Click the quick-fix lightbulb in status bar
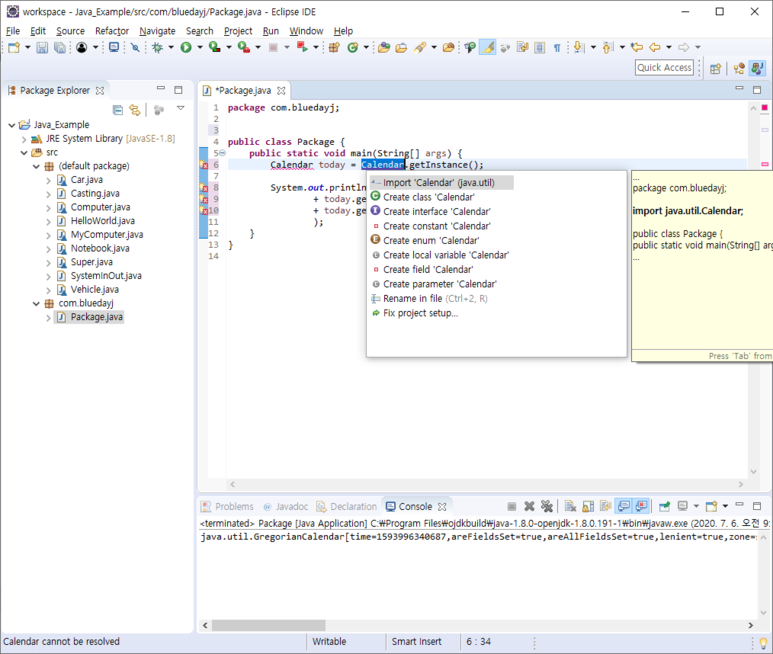Screen dimensions: 773x654 coord(763,643)
